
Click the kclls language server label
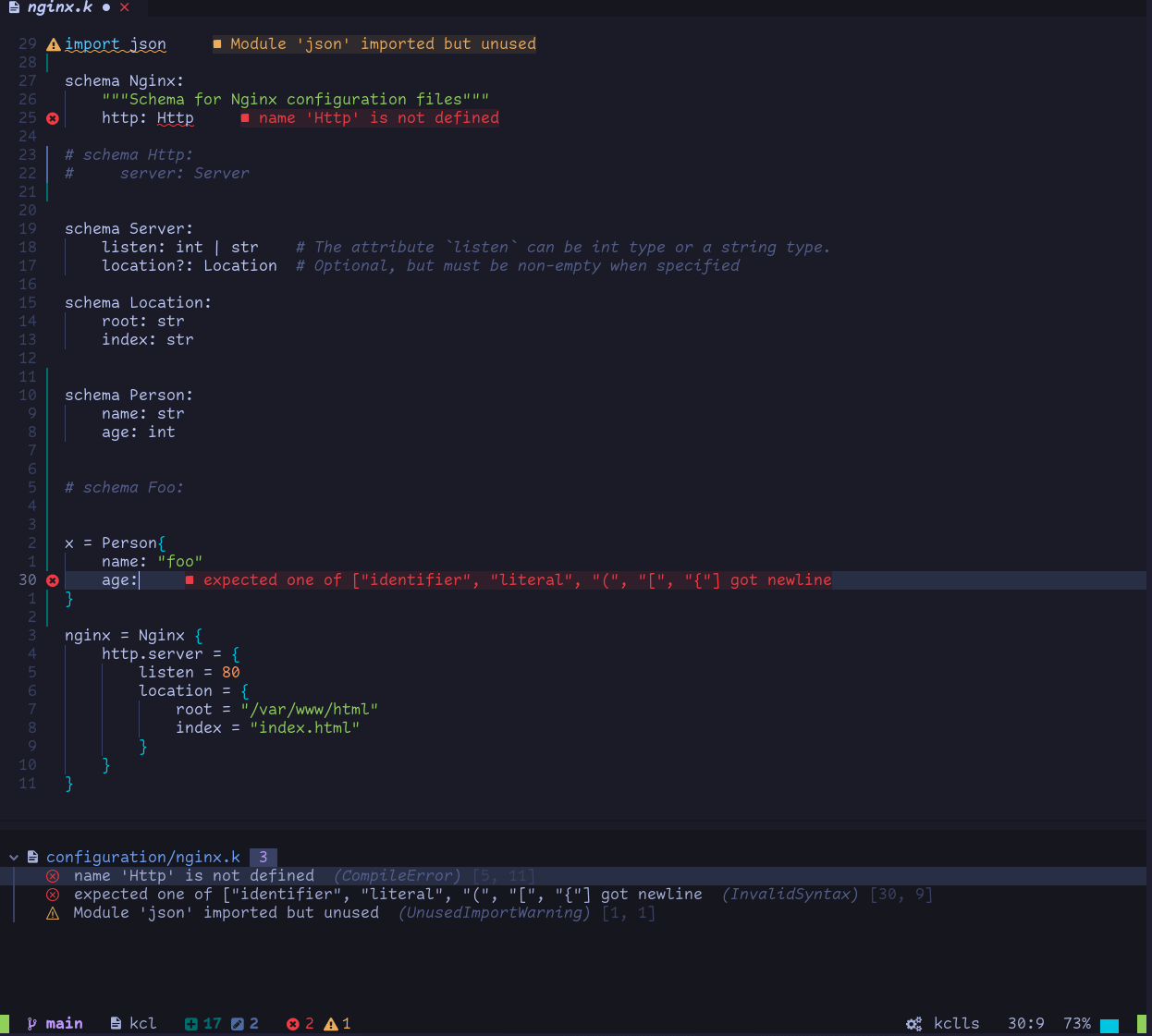point(957,1024)
